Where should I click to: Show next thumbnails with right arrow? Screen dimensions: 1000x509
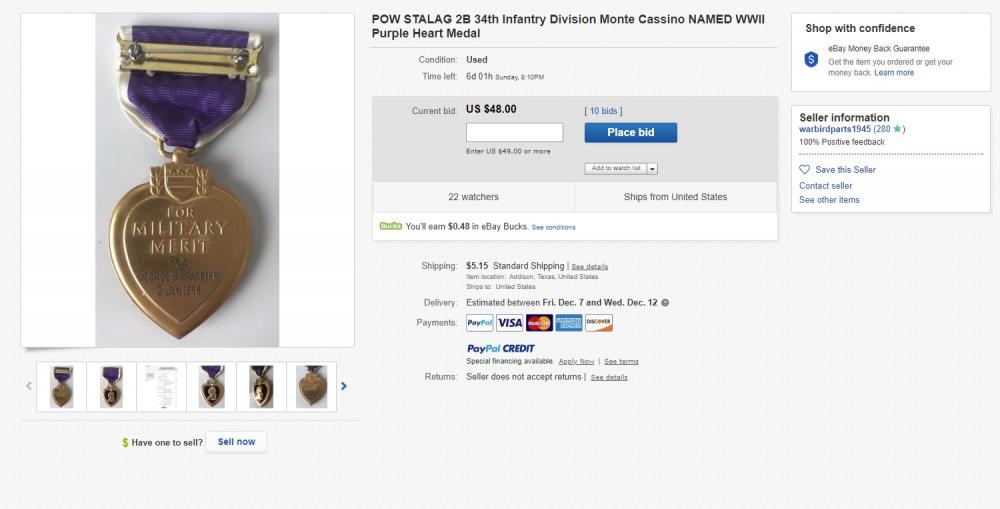(344, 386)
